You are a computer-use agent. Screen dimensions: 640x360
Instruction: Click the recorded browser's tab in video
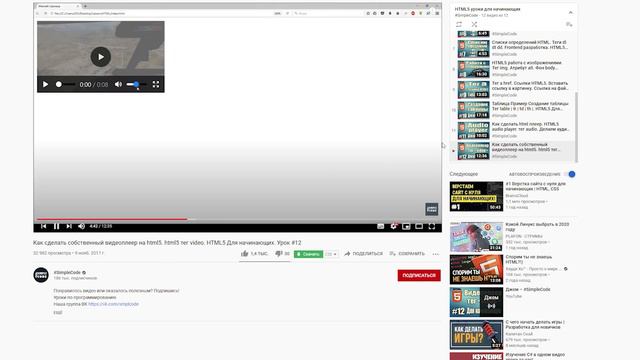tap(58, 6)
